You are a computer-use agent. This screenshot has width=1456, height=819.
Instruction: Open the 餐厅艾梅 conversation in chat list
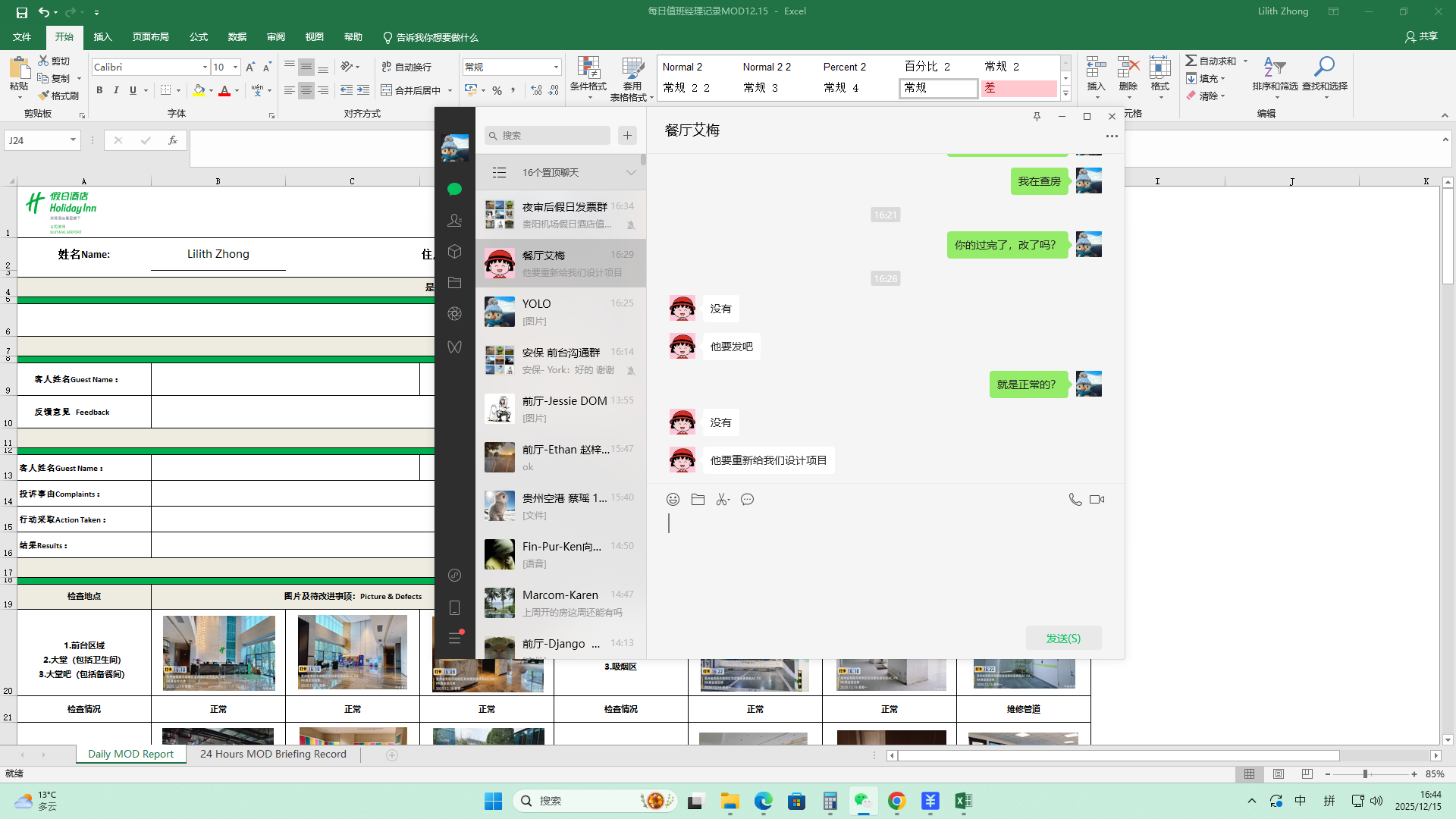pyautogui.click(x=561, y=264)
